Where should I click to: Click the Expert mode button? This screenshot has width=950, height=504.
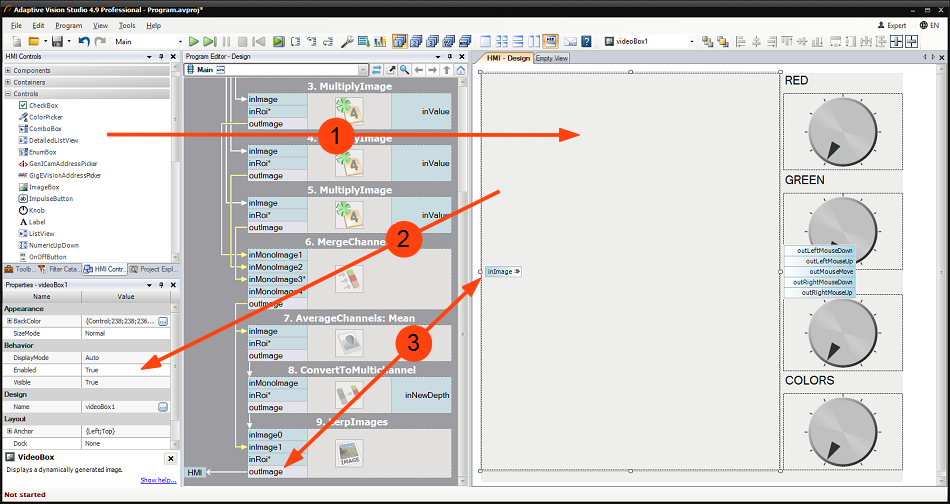coord(891,25)
